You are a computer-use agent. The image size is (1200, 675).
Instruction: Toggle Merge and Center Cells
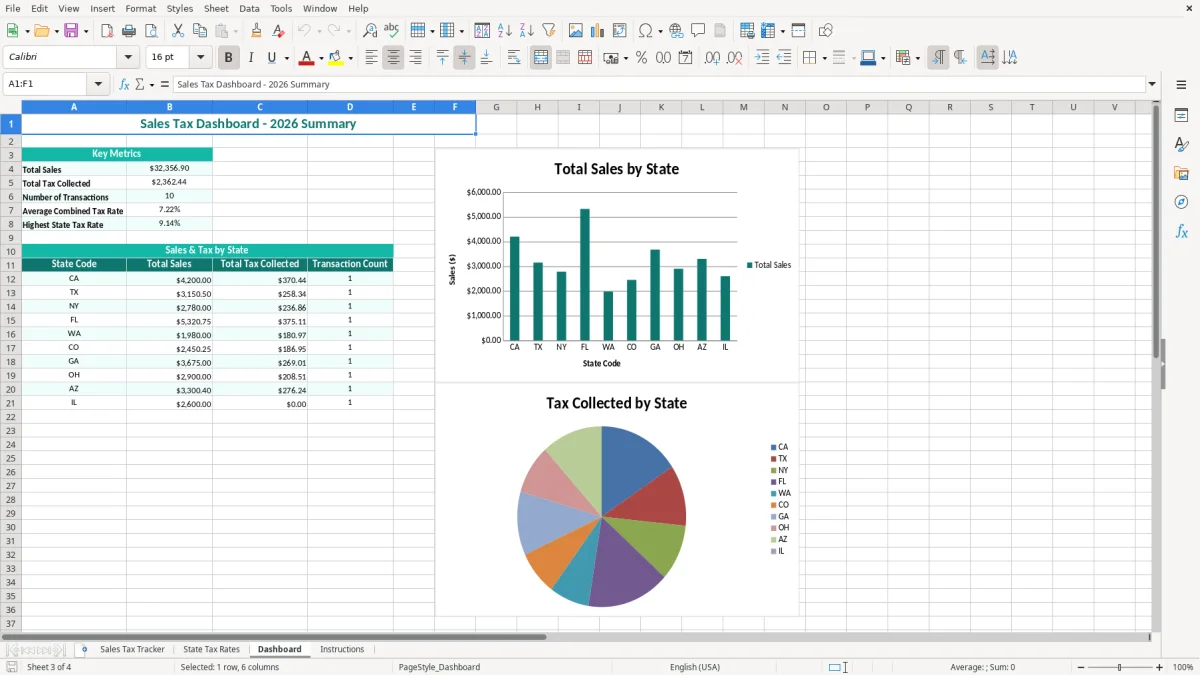(541, 58)
